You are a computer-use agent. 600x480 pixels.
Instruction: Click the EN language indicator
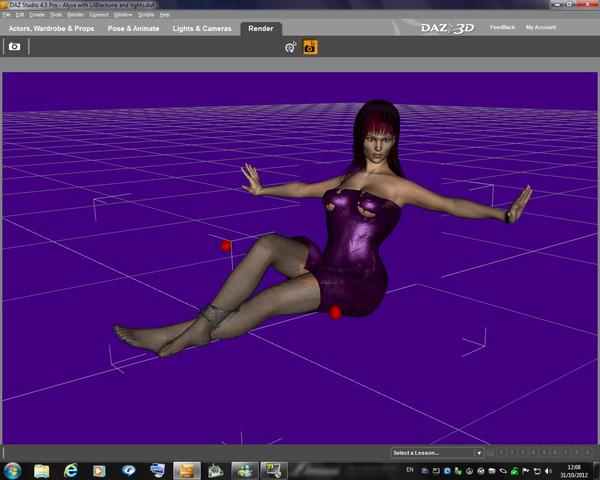point(410,470)
